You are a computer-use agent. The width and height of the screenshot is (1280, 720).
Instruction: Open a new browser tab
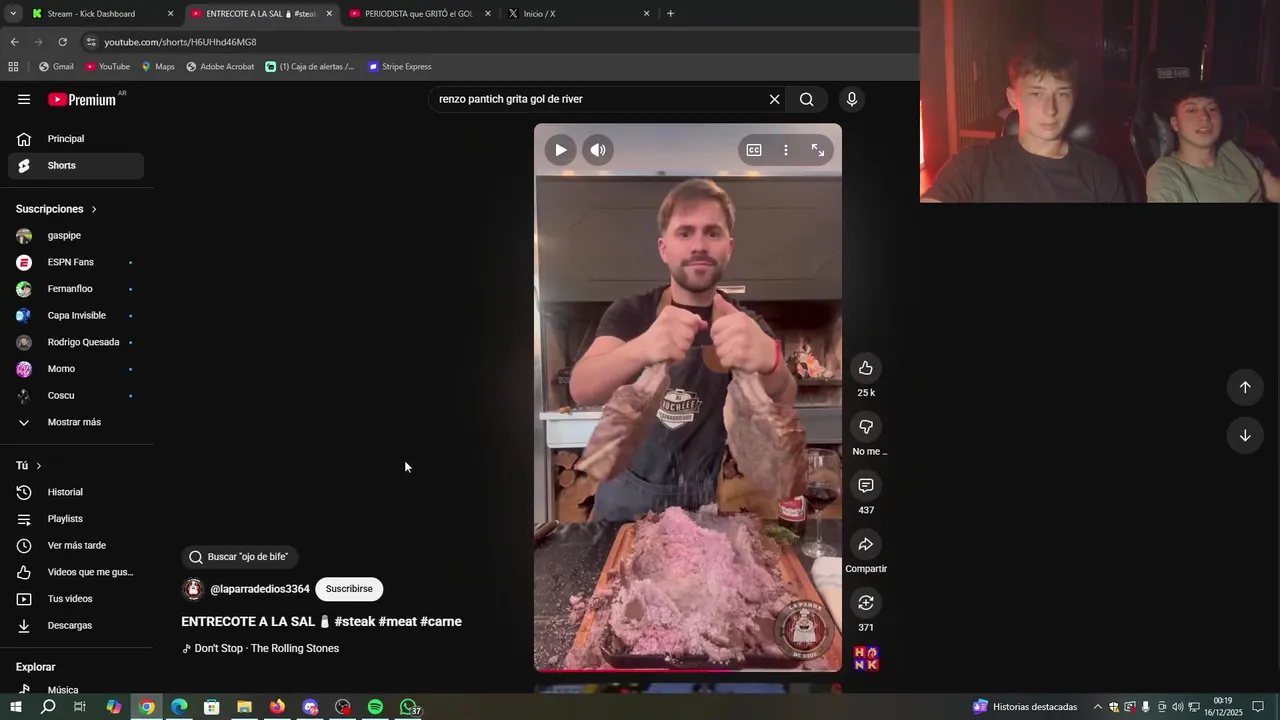[x=670, y=14]
